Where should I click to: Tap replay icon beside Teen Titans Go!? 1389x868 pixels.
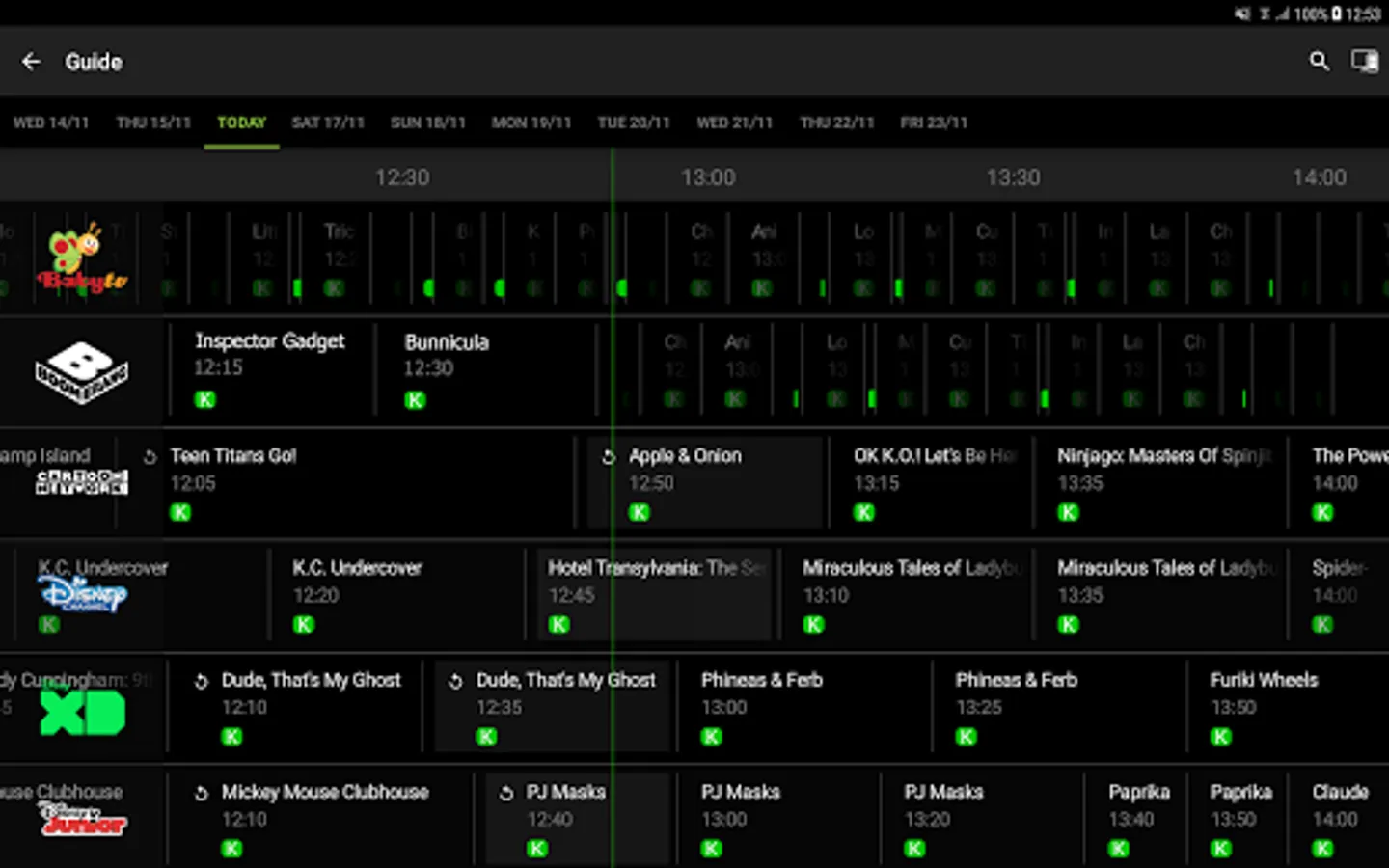150,457
